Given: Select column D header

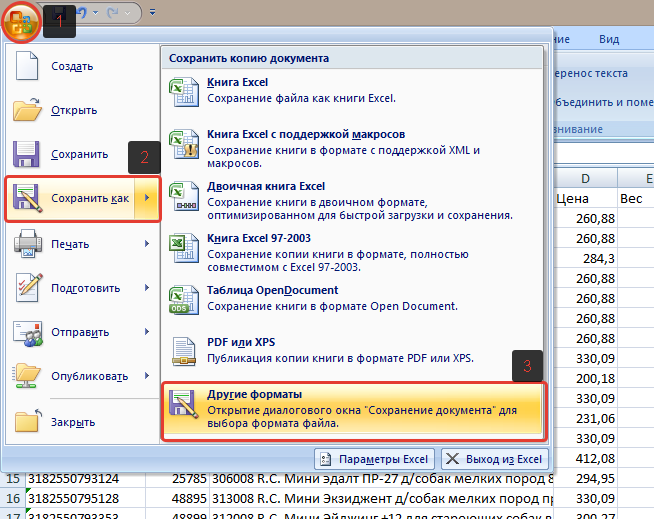Looking at the screenshot, I should tap(586, 179).
